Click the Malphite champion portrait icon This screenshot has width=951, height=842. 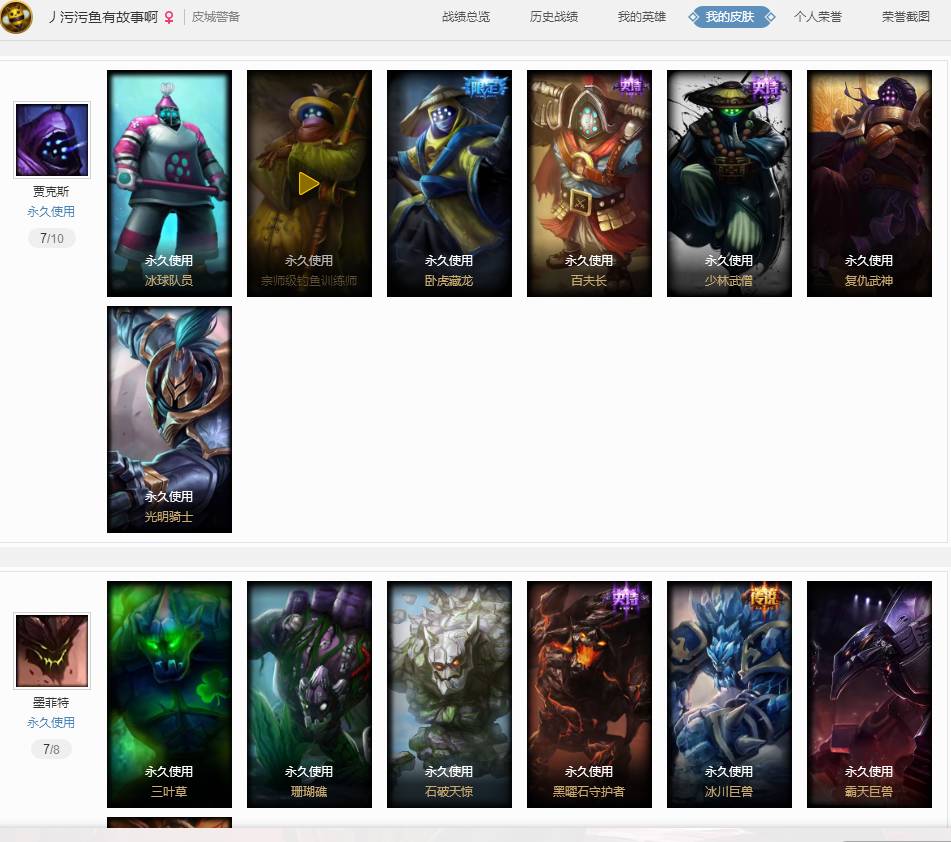(x=52, y=651)
